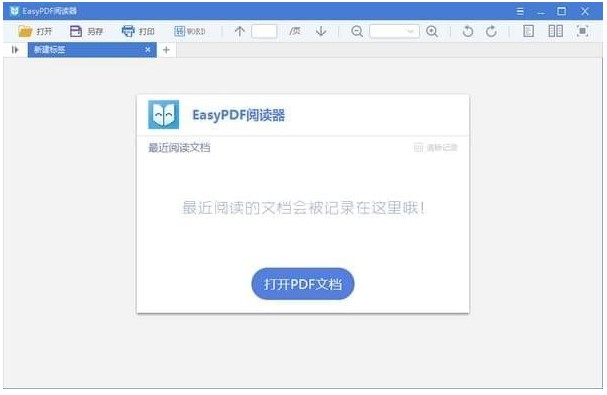Click the 最近阅读文档 heading
Viewport: 607px width, 395px height.
[179, 148]
